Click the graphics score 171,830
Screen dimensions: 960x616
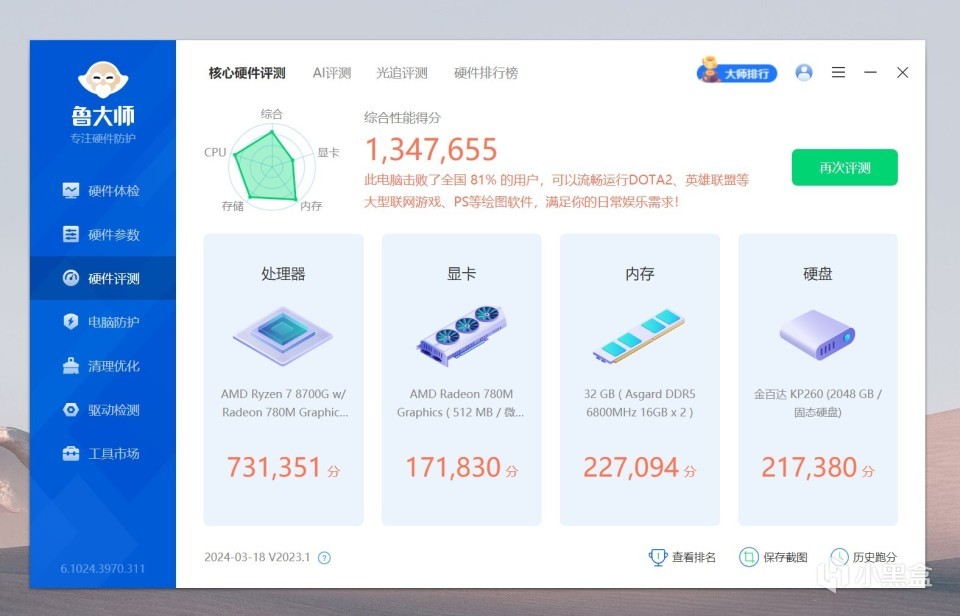pyautogui.click(x=453, y=467)
